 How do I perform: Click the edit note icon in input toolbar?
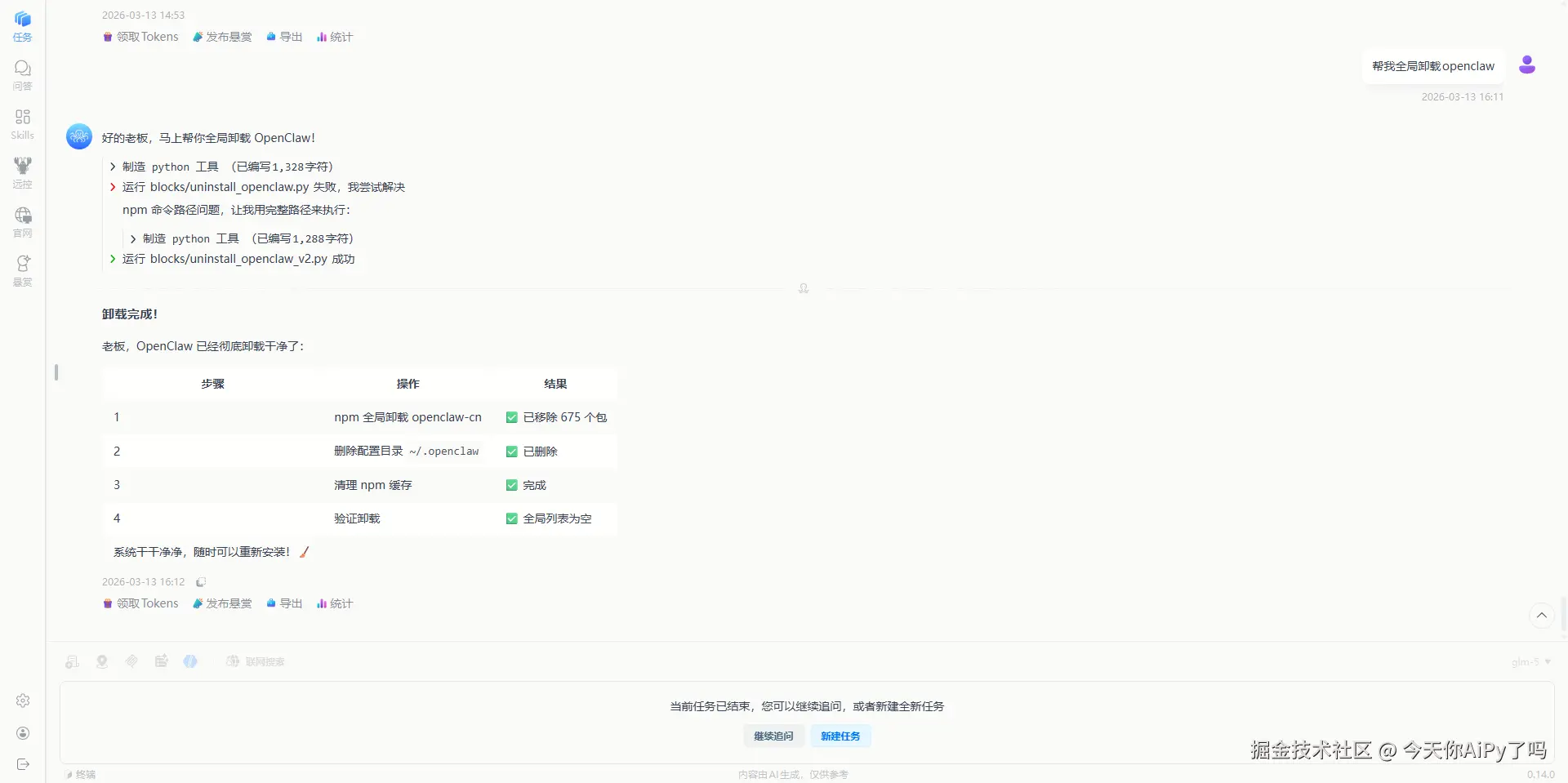(x=161, y=661)
